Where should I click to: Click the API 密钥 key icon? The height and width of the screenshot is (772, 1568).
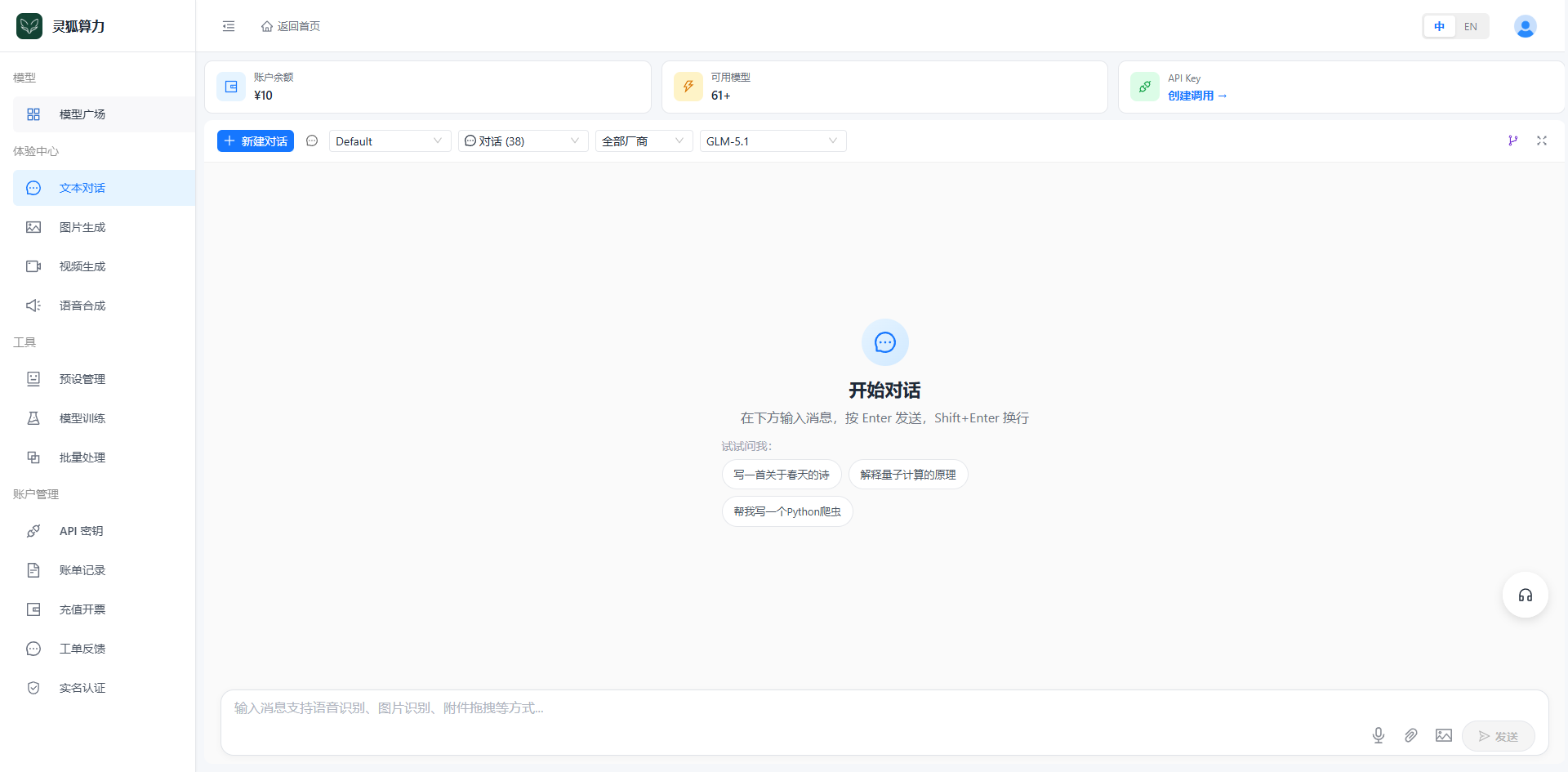[33, 531]
